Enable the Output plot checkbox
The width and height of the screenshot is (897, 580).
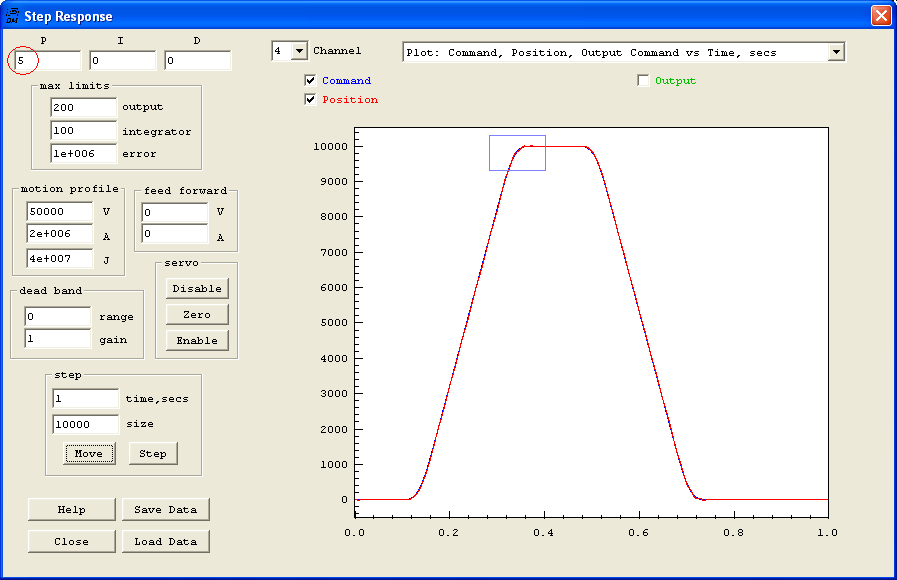coord(644,80)
